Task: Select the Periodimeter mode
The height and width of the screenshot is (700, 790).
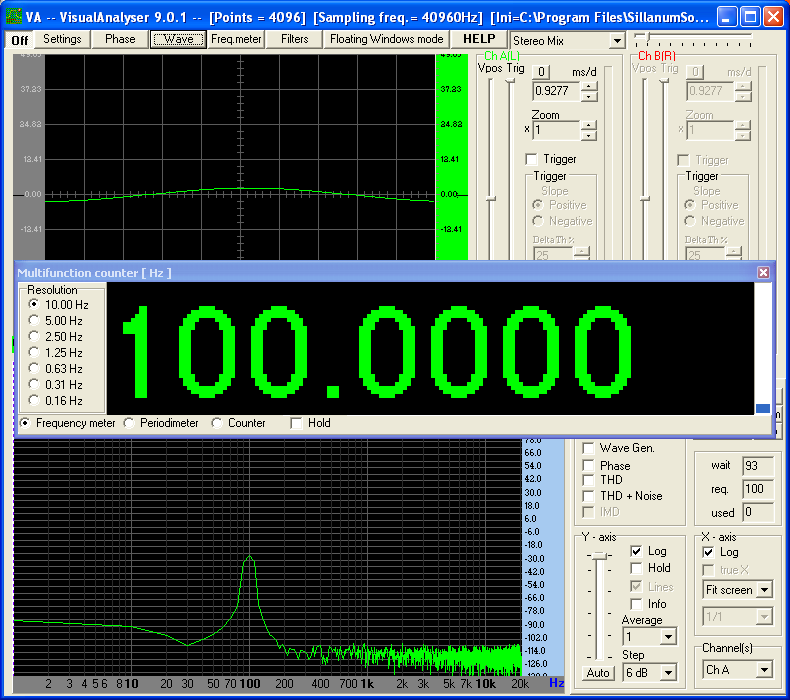Action: [x=129, y=423]
